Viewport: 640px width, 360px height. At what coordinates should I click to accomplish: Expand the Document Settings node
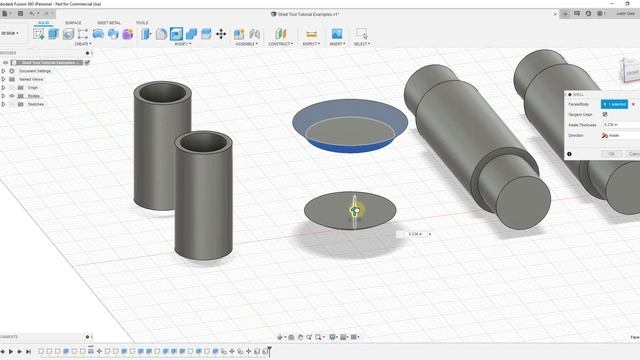pos(3,71)
